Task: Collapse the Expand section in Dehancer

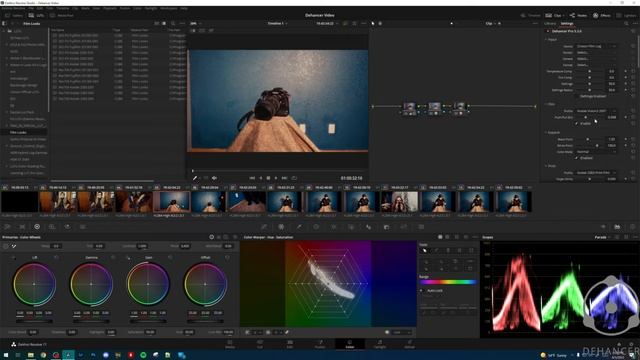Action: (x=546, y=133)
